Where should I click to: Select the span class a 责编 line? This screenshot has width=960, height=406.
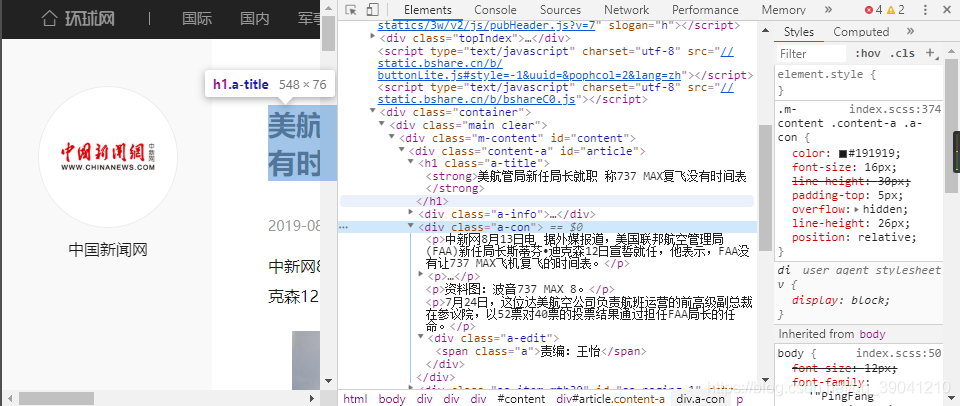(541, 351)
